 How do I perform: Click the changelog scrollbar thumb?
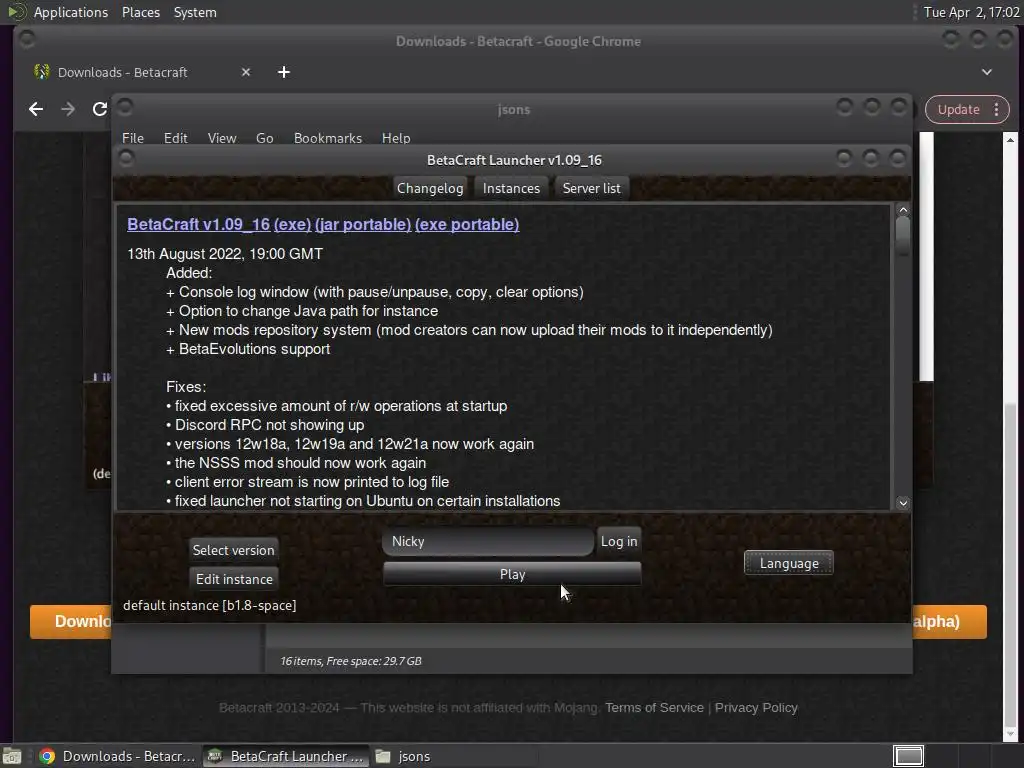(903, 236)
